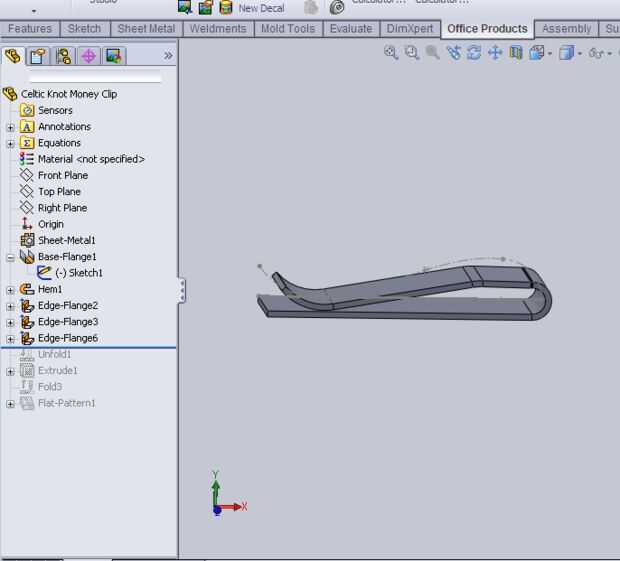620x561 pixels.
Task: Open Display Style dropdown arrow
Action: click(x=580, y=53)
